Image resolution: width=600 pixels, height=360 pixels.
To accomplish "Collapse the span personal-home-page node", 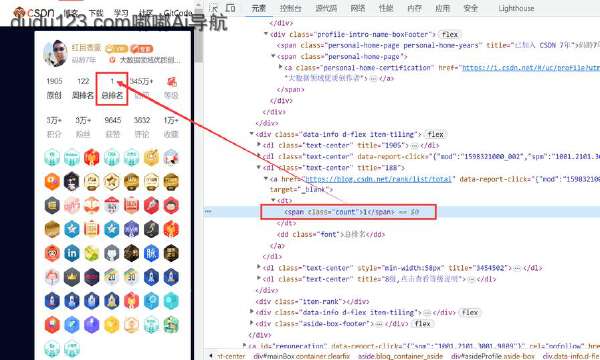I will (x=273, y=56).
